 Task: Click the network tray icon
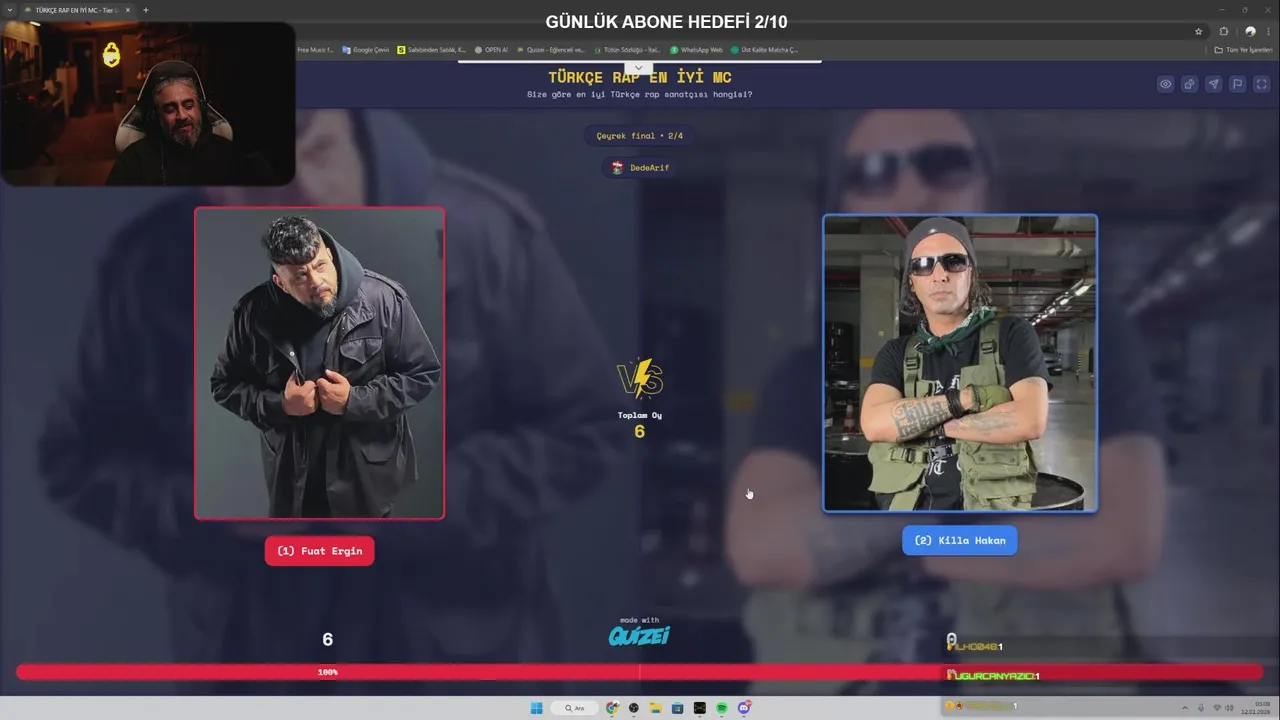(1216, 708)
